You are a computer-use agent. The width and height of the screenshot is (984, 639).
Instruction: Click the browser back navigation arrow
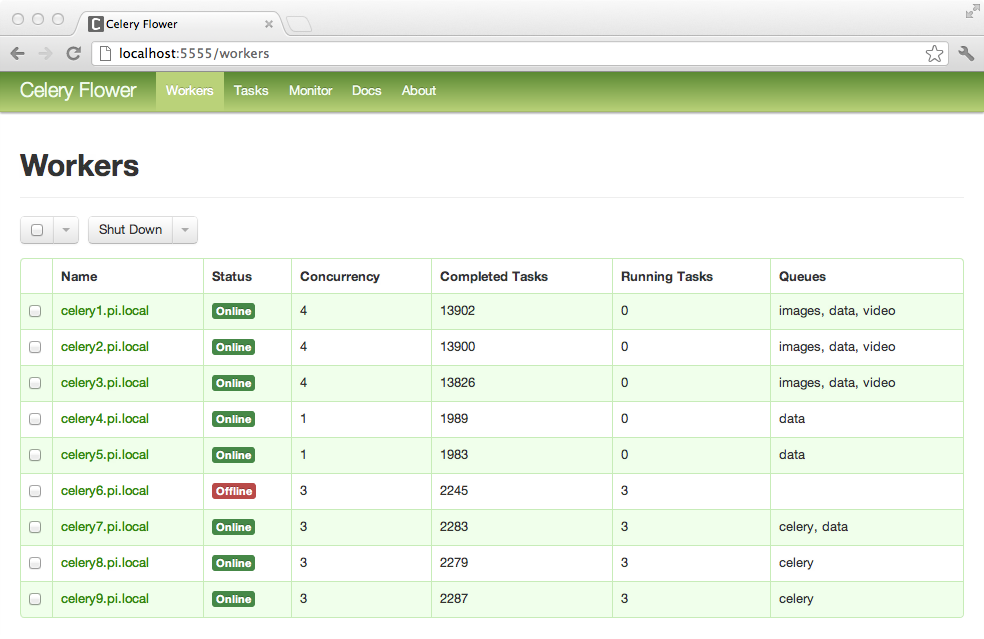[18, 53]
